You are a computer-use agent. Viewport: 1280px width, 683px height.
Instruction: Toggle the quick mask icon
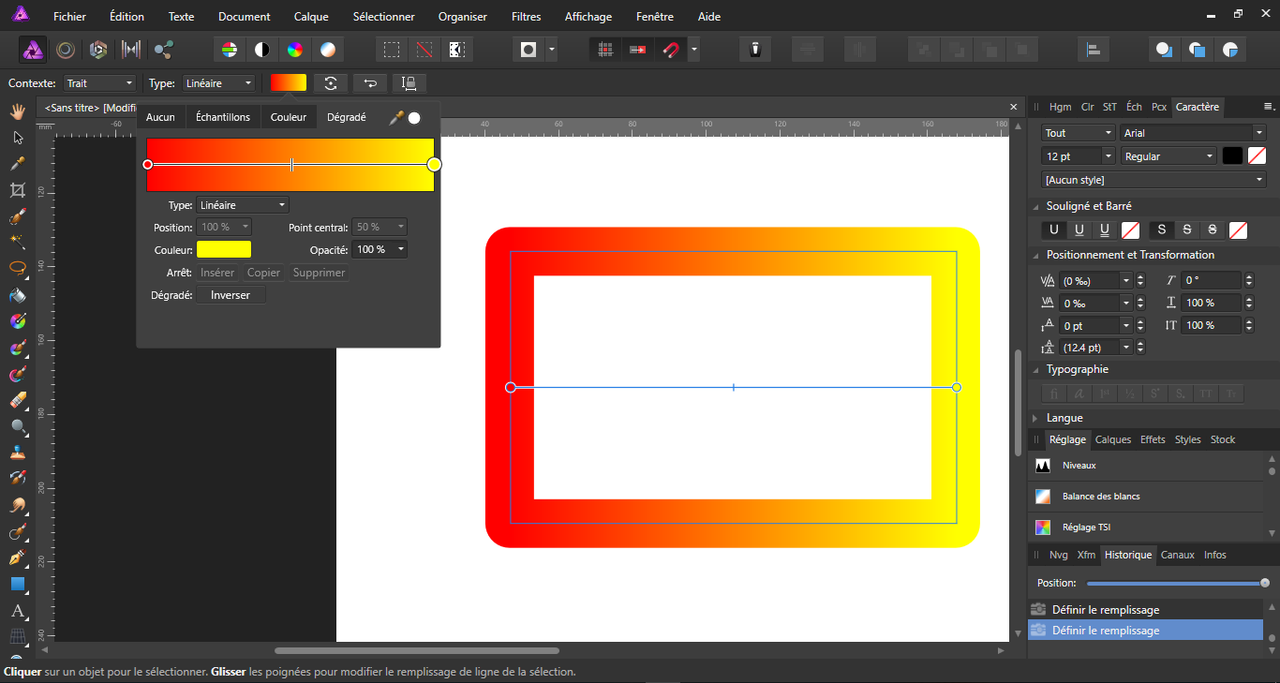tap(529, 49)
